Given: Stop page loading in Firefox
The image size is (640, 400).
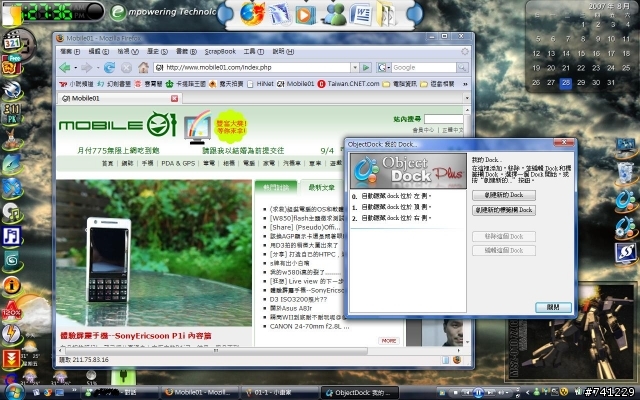Looking at the screenshot, I should (127, 68).
